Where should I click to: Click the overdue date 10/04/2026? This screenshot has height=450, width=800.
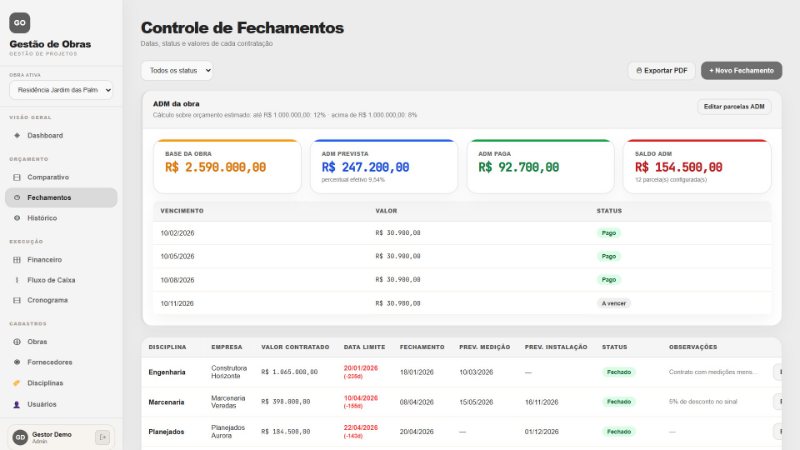pyautogui.click(x=361, y=398)
